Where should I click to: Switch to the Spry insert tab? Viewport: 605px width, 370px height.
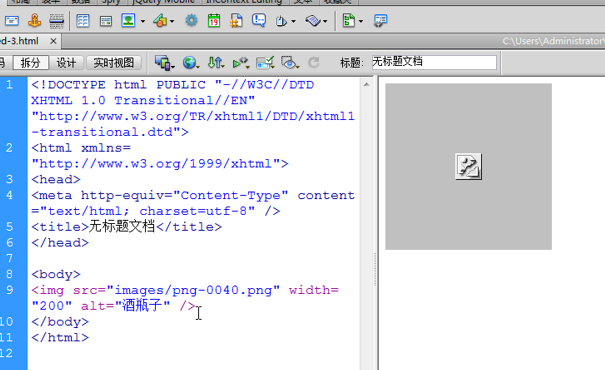[x=111, y=2]
